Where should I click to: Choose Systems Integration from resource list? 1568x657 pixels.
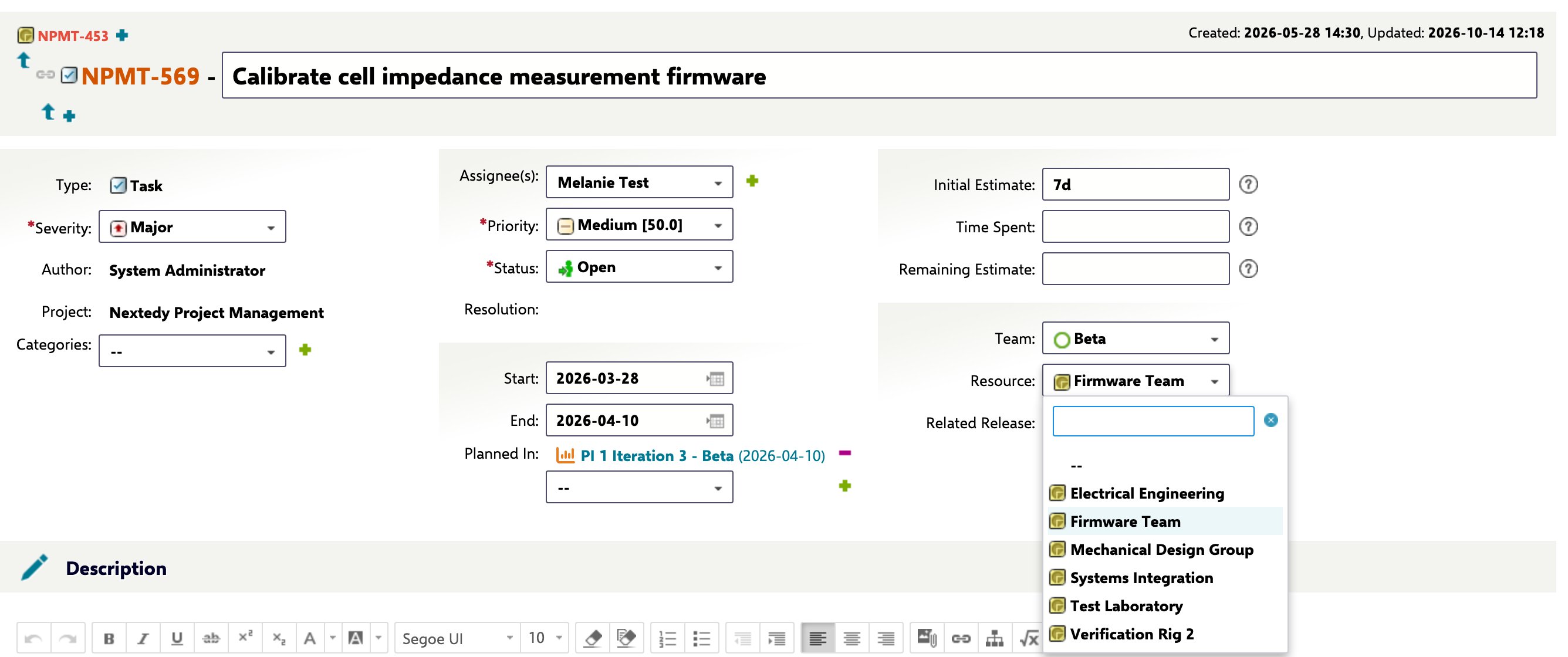1165,577
